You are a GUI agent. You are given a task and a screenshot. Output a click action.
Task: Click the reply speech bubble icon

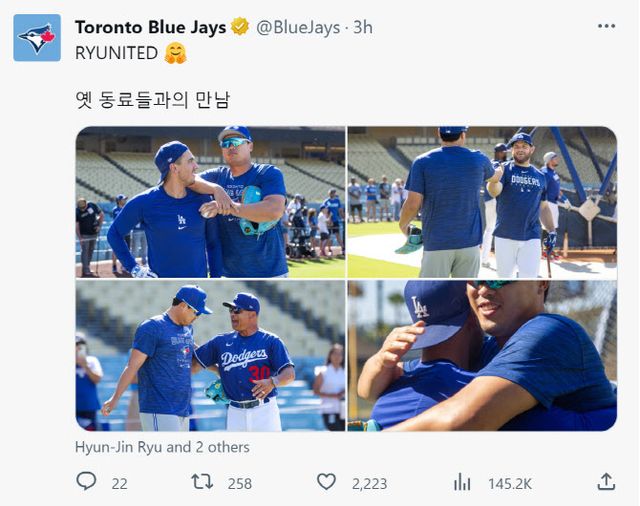[x=87, y=482]
